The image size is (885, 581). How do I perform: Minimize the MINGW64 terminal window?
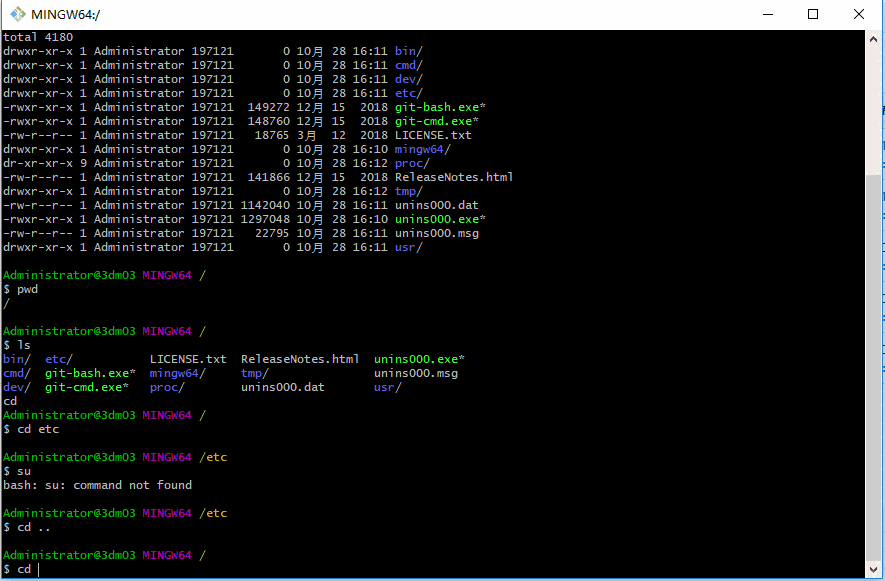pyautogui.click(x=768, y=14)
